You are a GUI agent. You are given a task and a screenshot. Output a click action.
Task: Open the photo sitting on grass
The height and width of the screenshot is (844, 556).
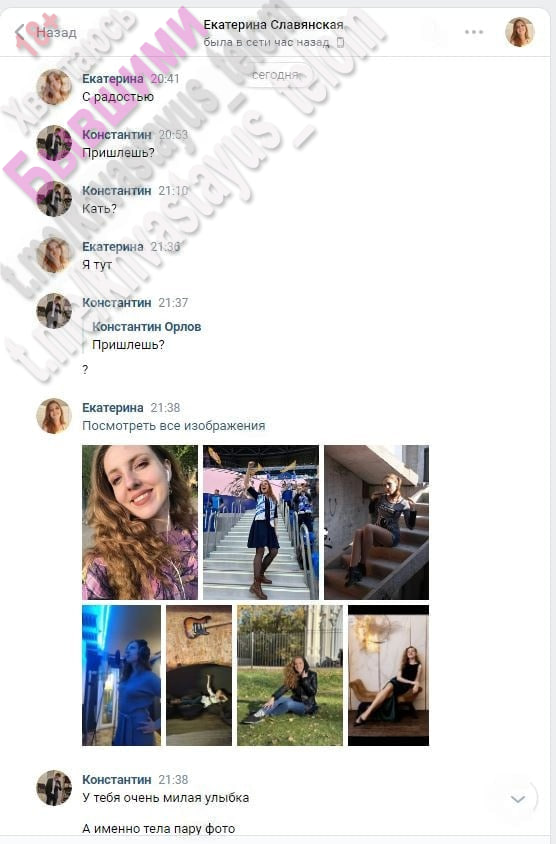(x=290, y=675)
